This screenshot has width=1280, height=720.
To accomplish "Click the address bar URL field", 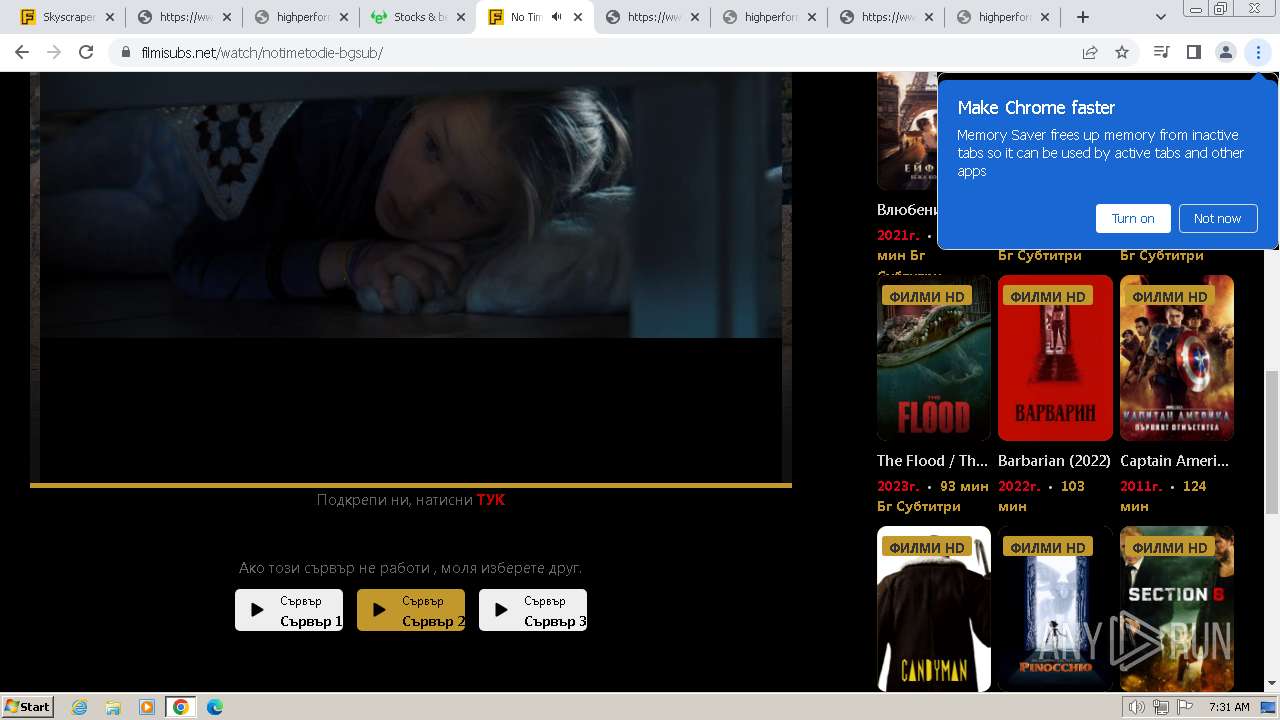I will [600, 52].
